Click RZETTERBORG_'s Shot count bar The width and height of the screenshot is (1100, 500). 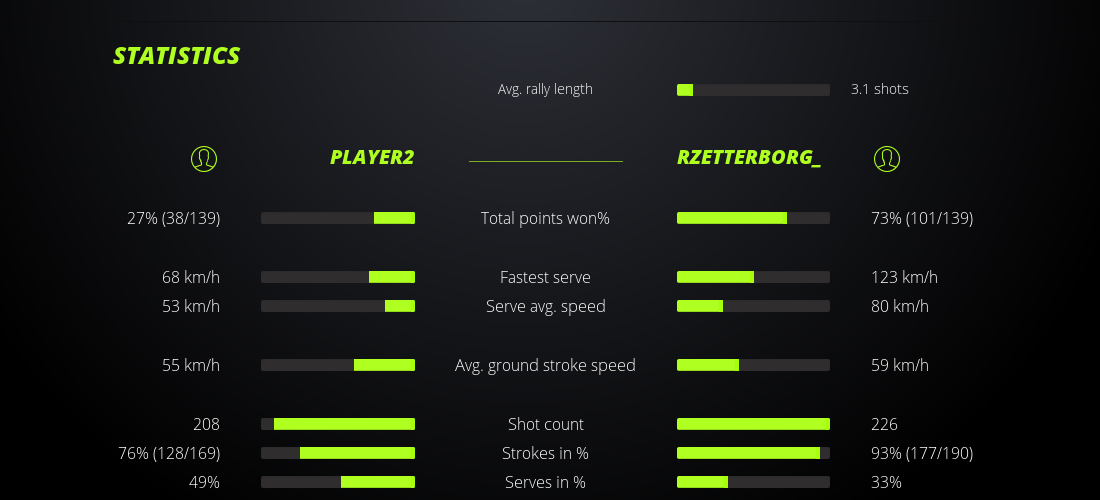(753, 424)
